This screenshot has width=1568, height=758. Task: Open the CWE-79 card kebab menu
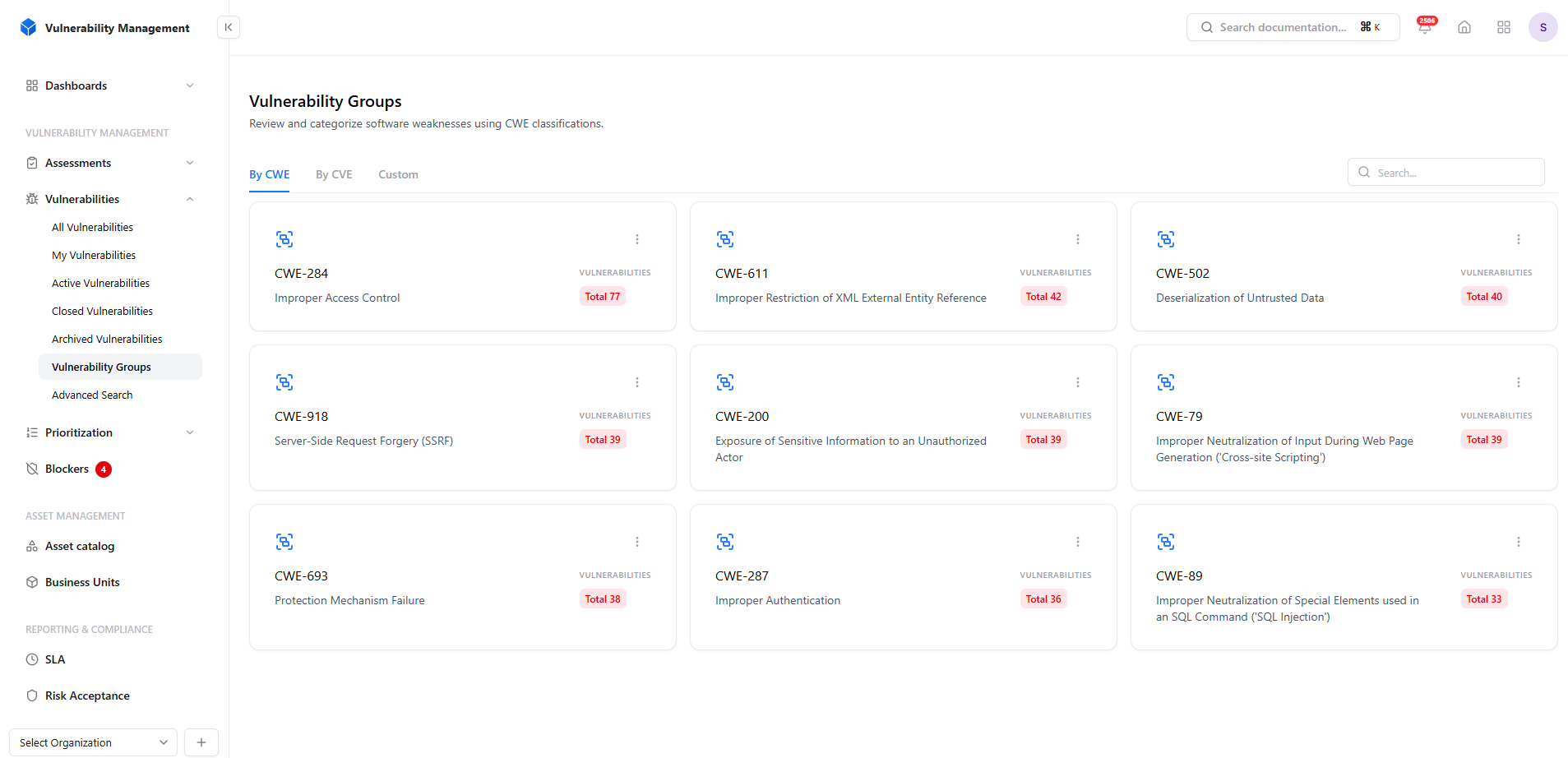pyautogui.click(x=1519, y=382)
